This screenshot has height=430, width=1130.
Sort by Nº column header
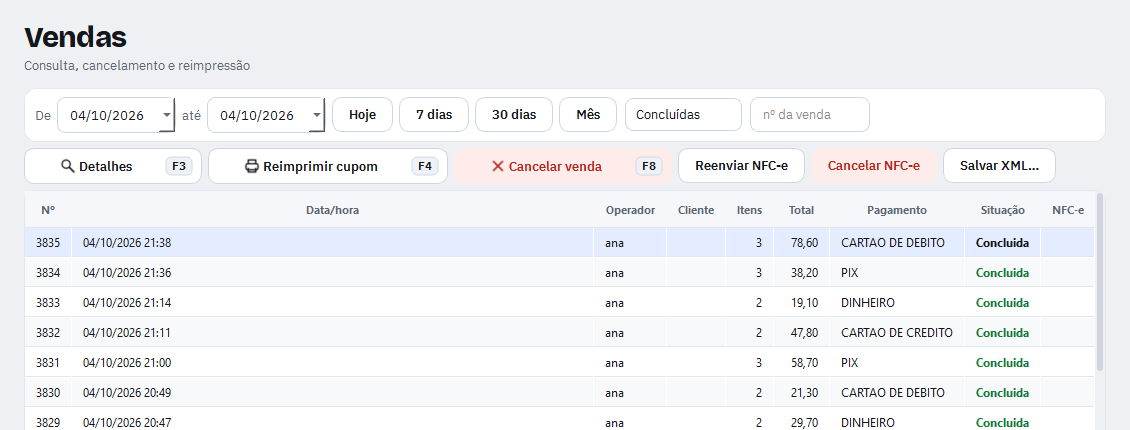[48, 210]
